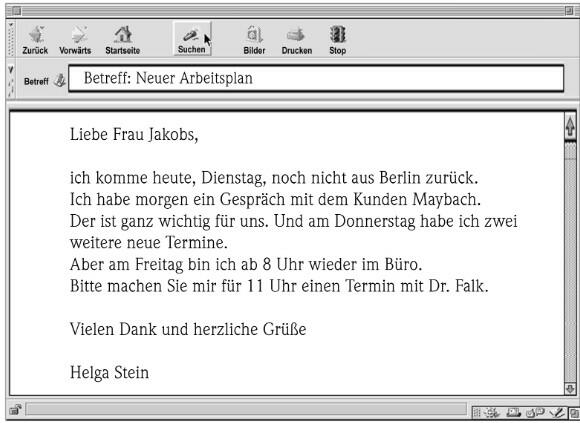Viewport: 580px width, 423px height.
Task: Click the component bar drag handle
Action: [477, 413]
